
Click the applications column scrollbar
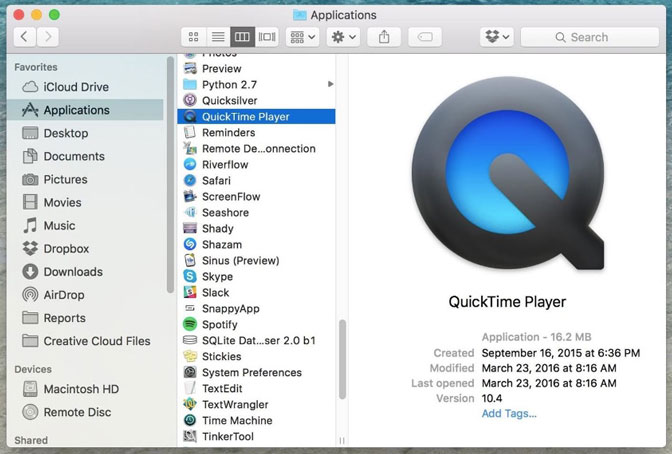point(342,359)
